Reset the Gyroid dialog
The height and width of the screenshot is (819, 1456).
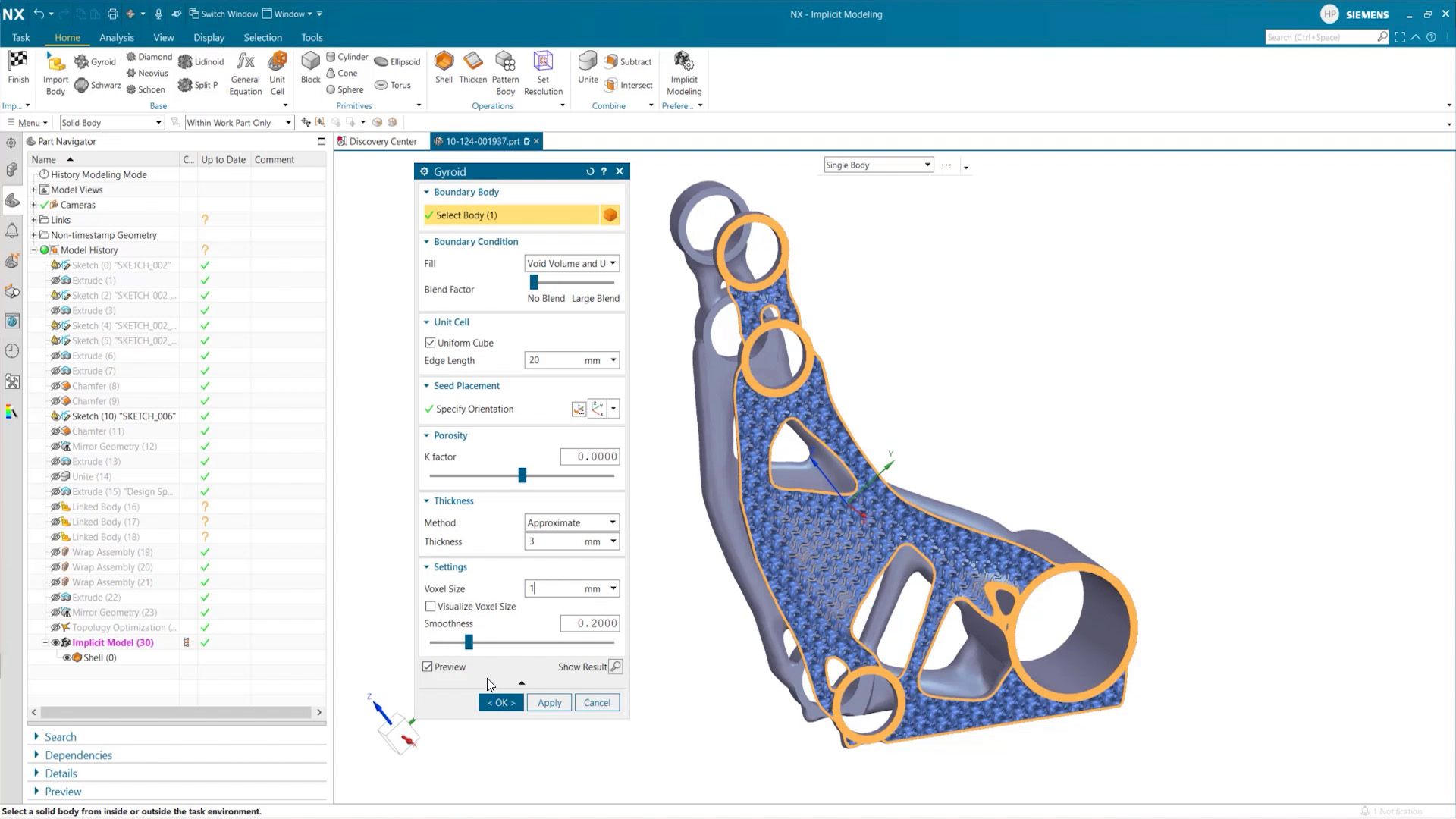coord(590,171)
